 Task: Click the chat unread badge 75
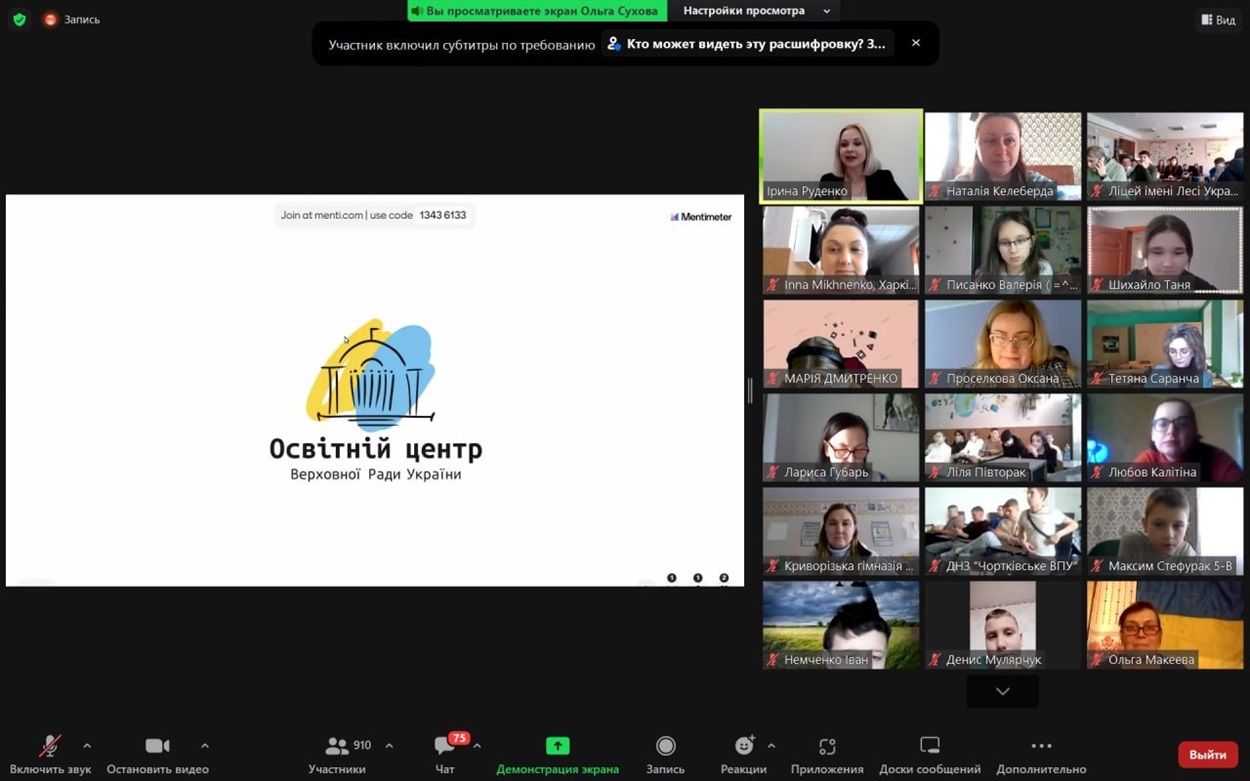pyautogui.click(x=459, y=738)
